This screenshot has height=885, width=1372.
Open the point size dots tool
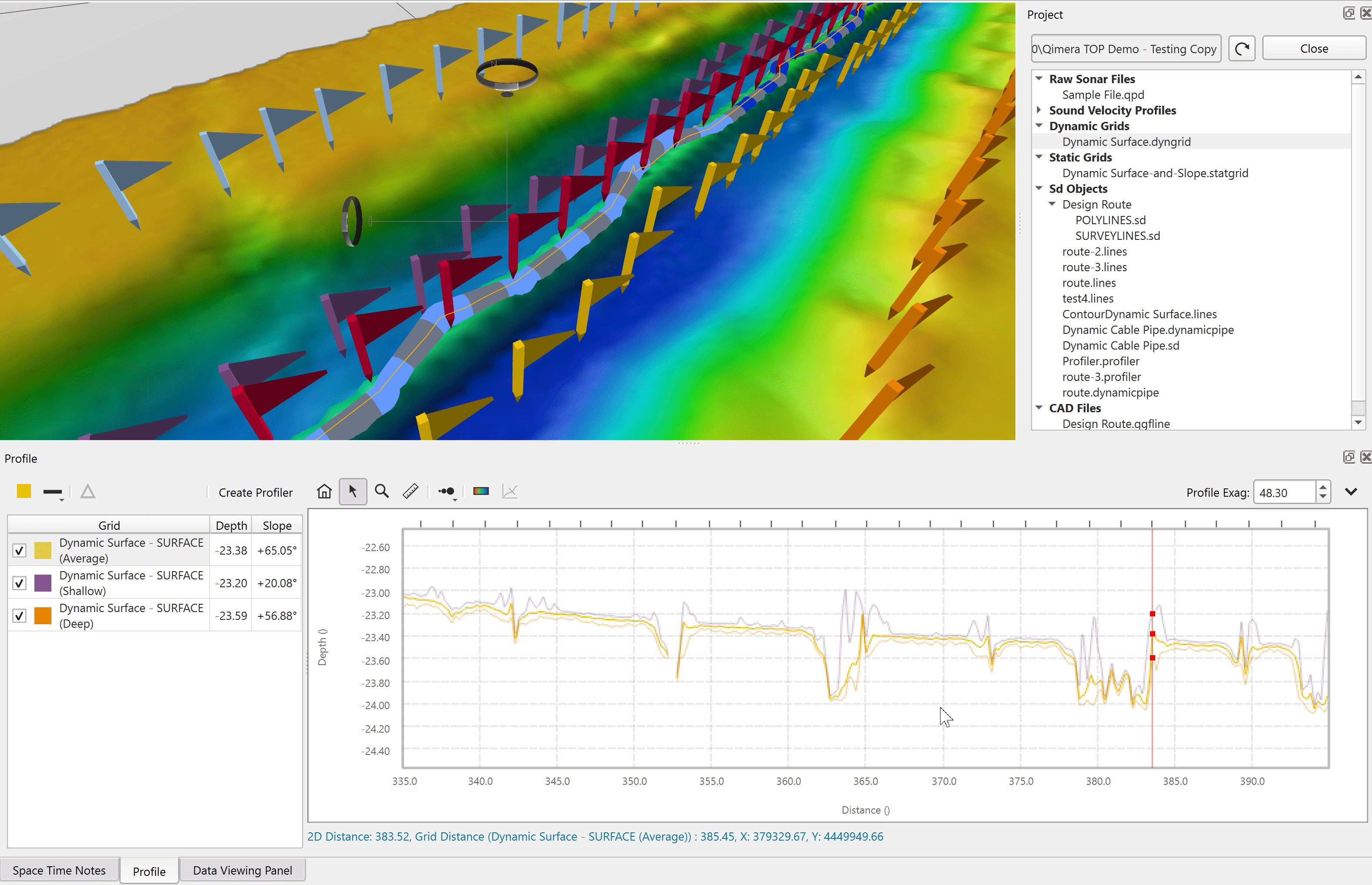(x=447, y=491)
